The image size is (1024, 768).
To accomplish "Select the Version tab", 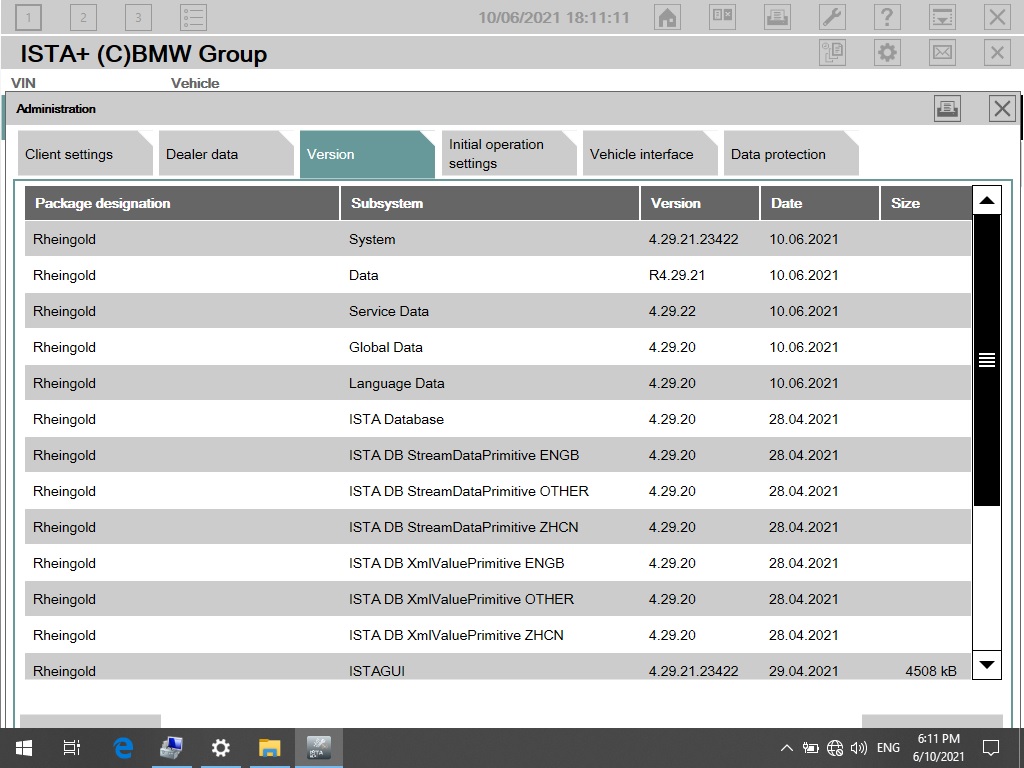I will pos(367,154).
